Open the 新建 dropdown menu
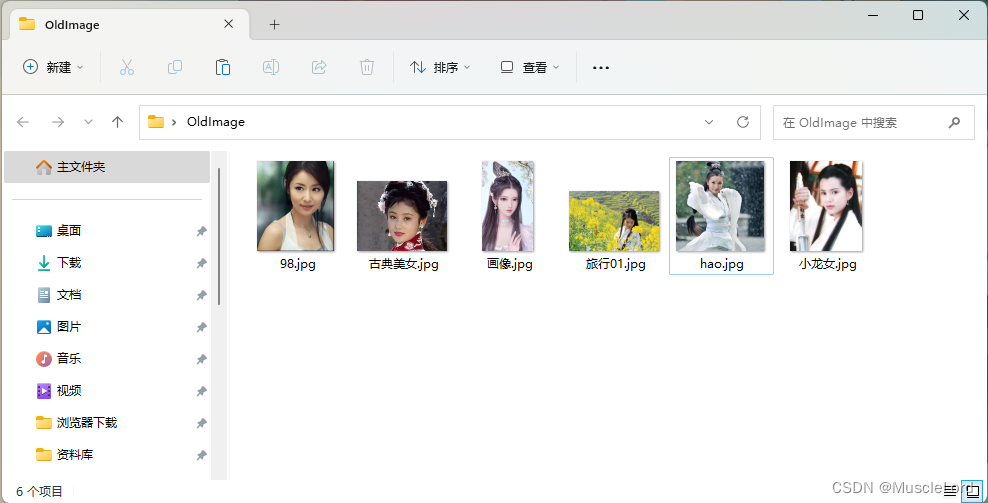Screen dimensions: 988x503 53,67
